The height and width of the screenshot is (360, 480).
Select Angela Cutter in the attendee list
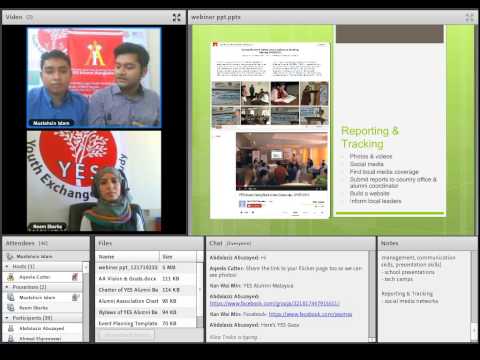pyautogui.click(x=34, y=277)
